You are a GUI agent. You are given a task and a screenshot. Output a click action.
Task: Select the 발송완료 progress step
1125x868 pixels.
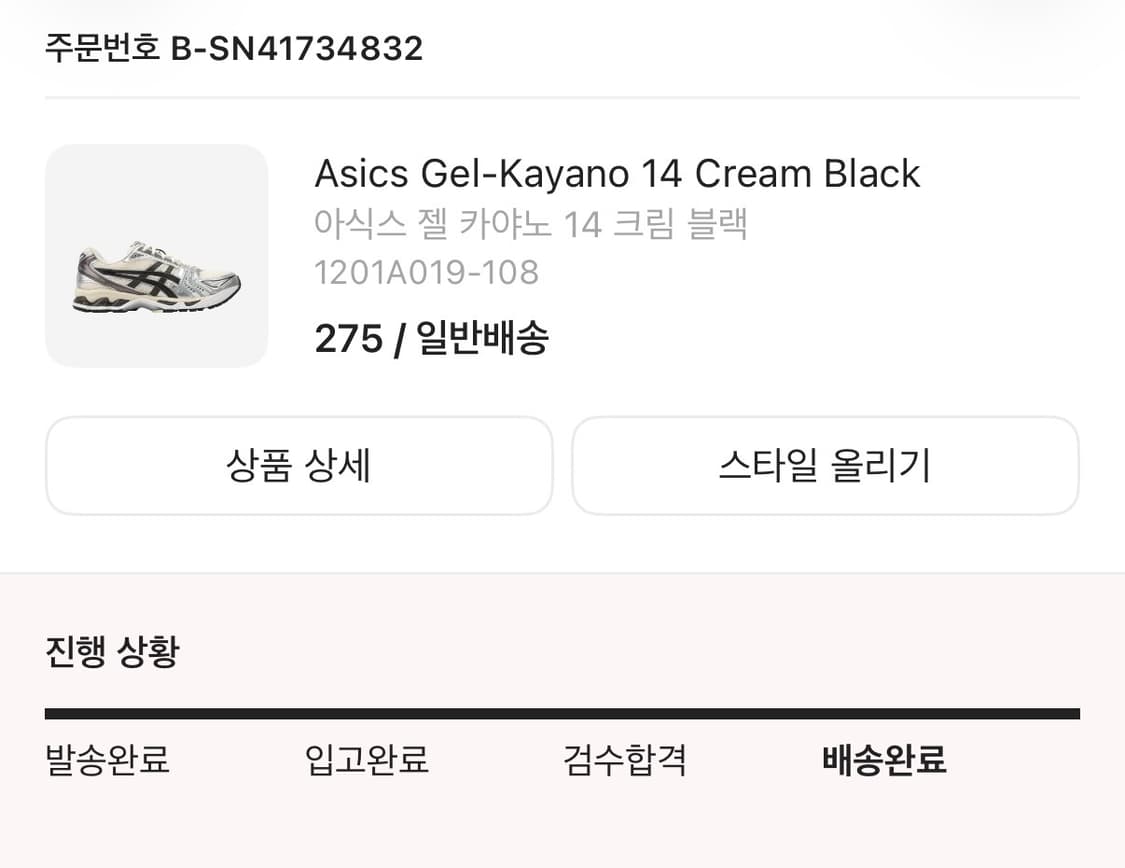106,761
